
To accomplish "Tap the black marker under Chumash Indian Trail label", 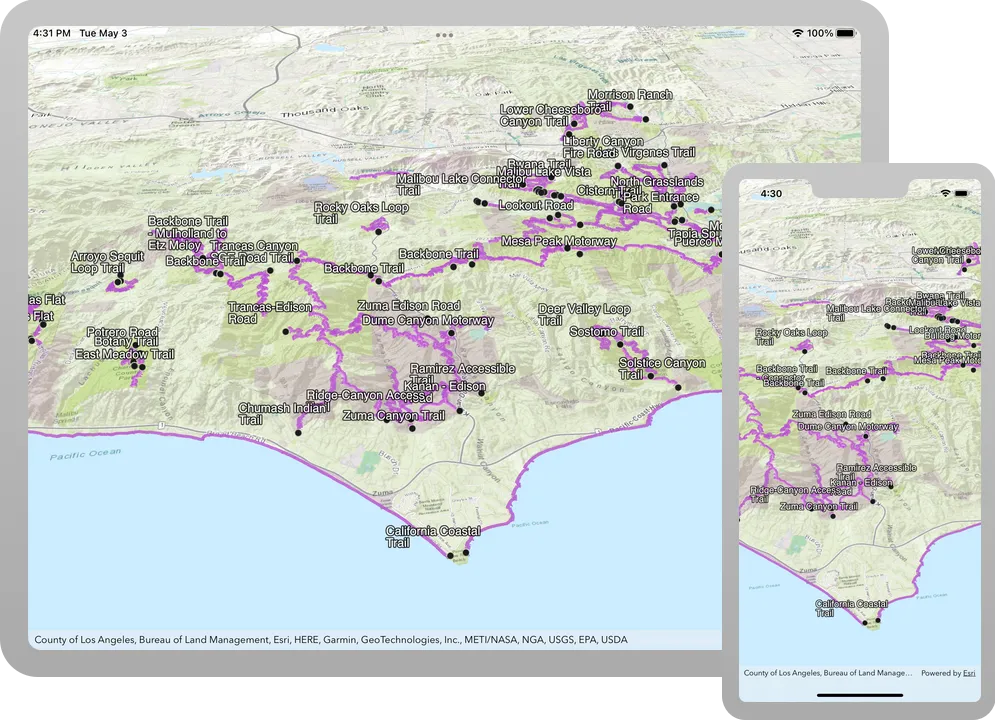I will (x=298, y=433).
